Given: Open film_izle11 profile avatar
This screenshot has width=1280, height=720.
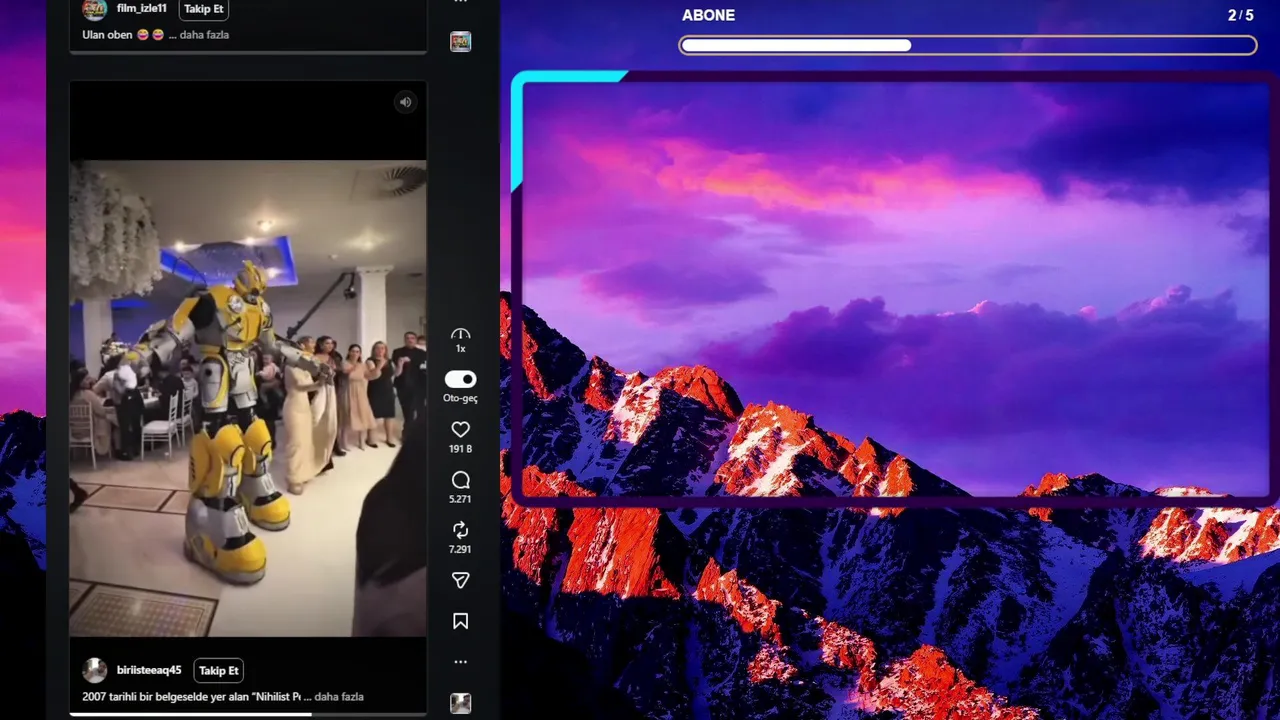Looking at the screenshot, I should [95, 9].
